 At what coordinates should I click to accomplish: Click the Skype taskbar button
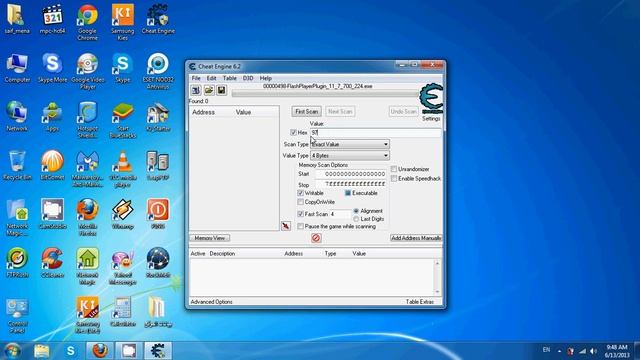click(x=71, y=351)
